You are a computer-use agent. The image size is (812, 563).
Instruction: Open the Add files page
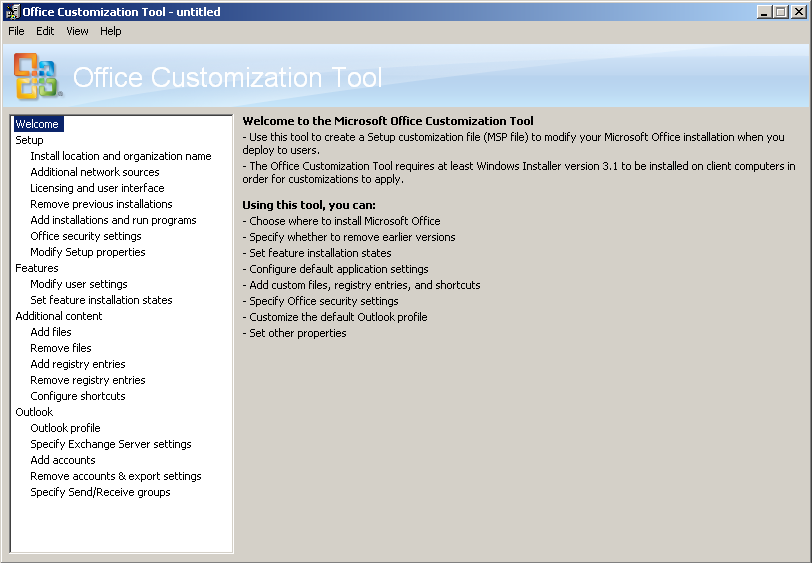(x=51, y=332)
